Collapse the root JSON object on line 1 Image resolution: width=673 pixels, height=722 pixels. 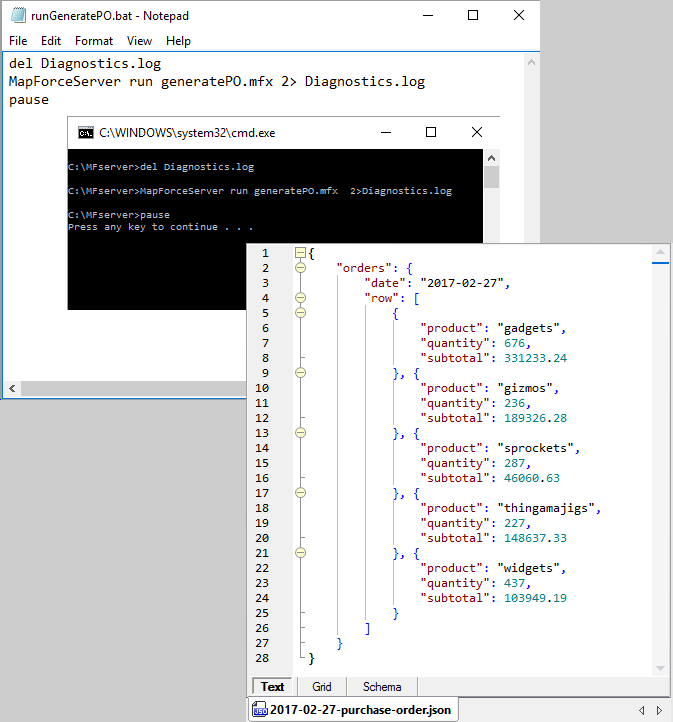point(300,253)
